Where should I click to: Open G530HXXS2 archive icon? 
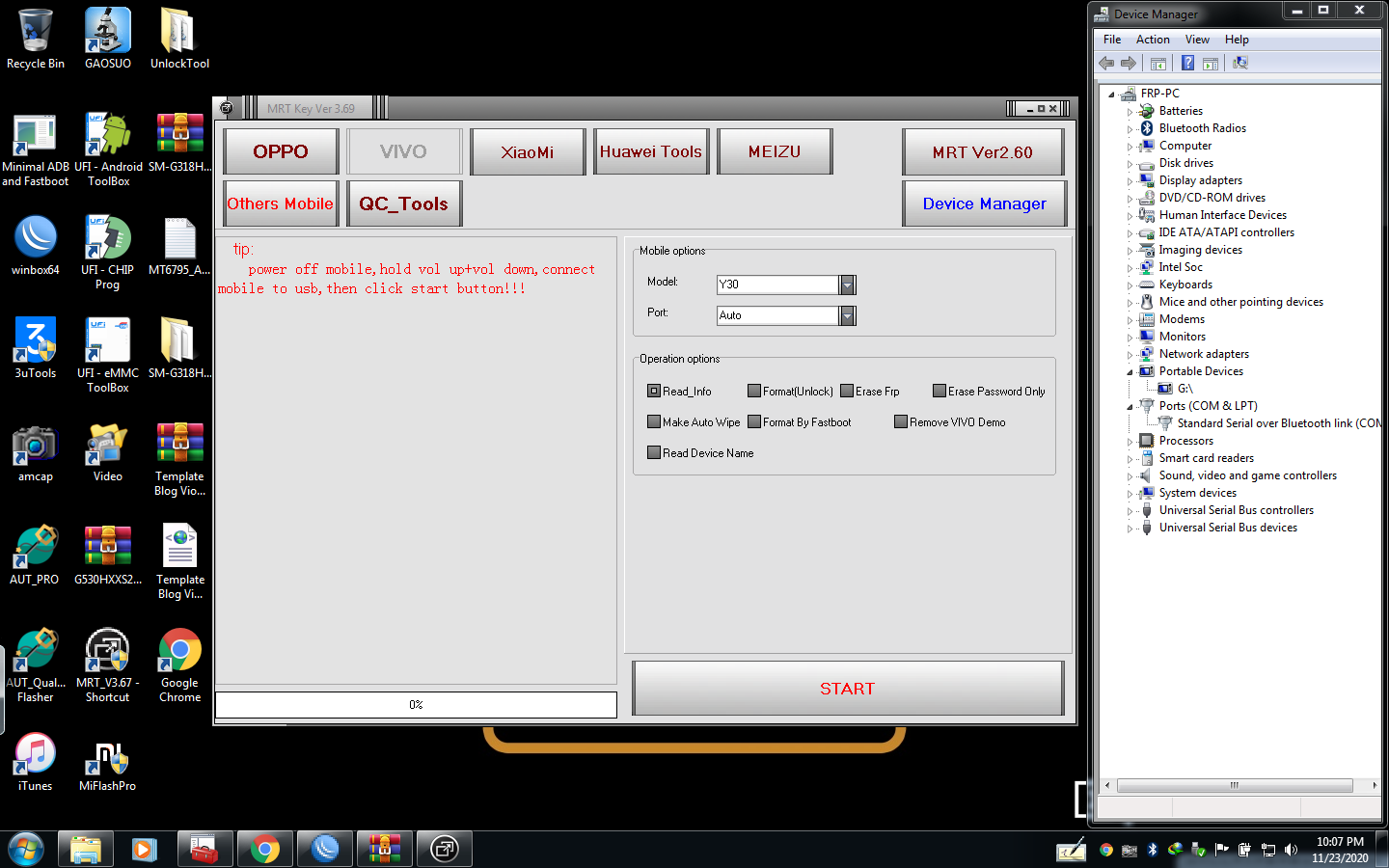pyautogui.click(x=108, y=555)
